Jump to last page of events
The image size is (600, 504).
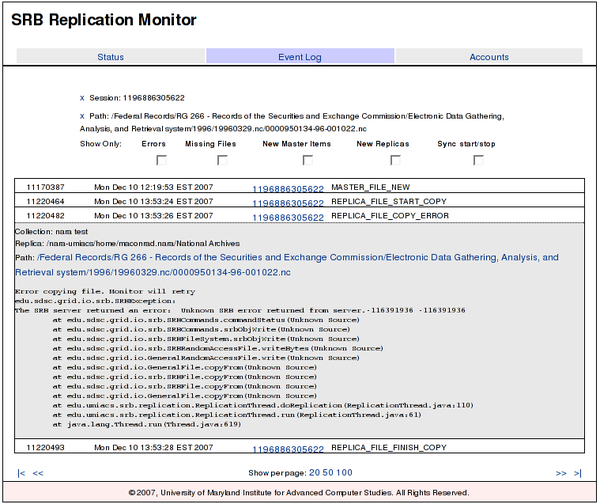pos(577,472)
